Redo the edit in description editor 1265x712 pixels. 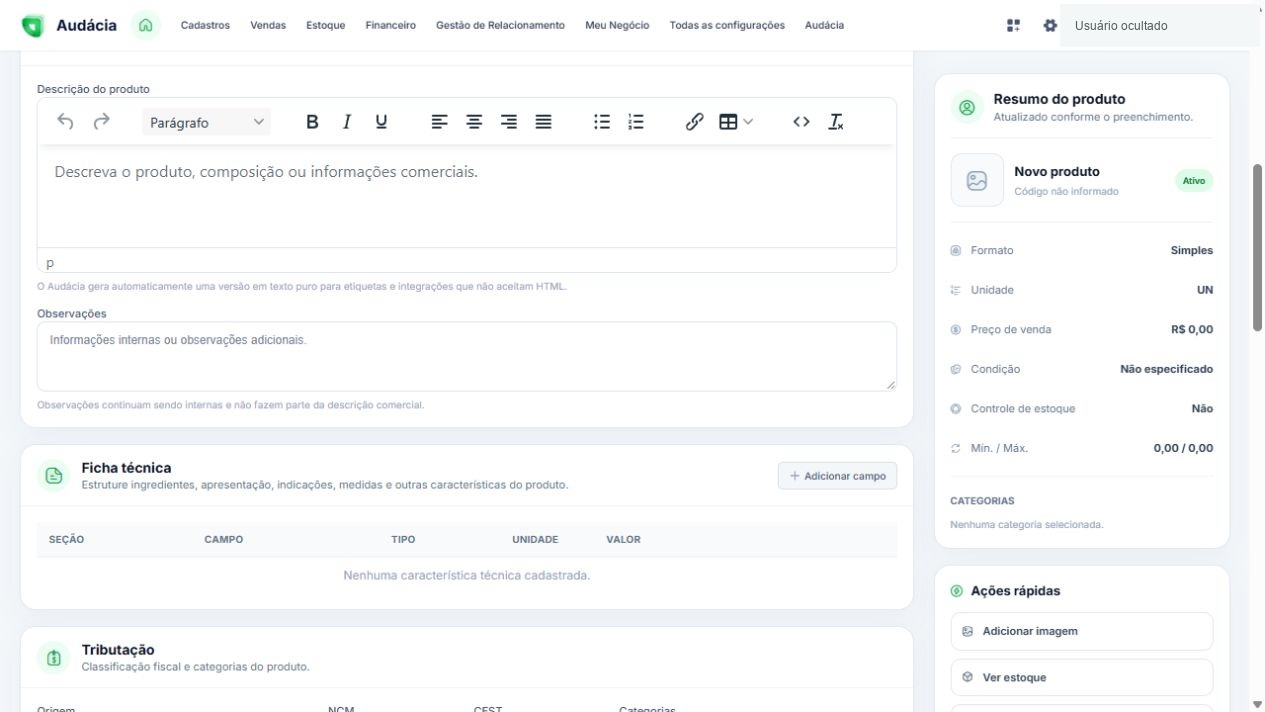101,122
